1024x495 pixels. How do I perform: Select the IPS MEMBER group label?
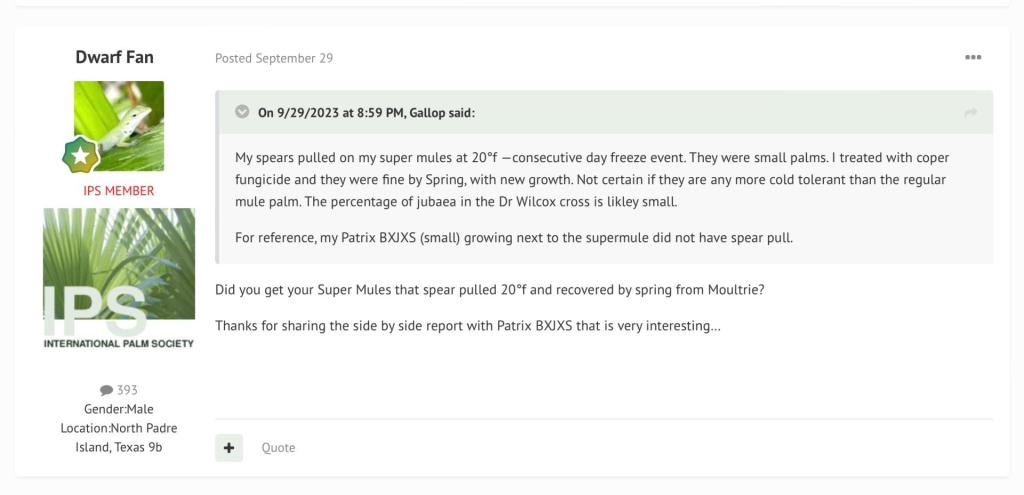[118, 191]
